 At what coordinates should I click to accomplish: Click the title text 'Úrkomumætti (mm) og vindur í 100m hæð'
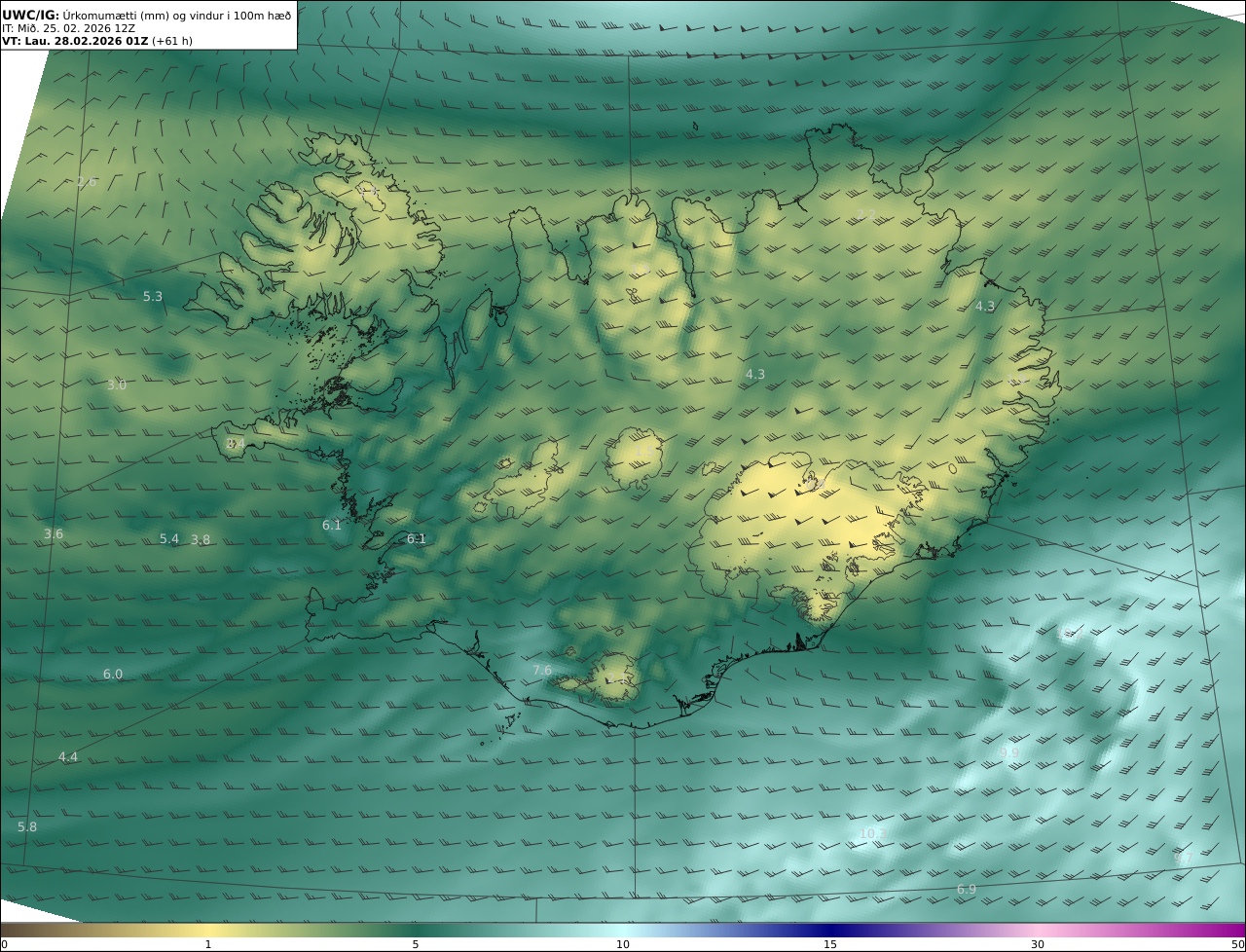point(177,16)
